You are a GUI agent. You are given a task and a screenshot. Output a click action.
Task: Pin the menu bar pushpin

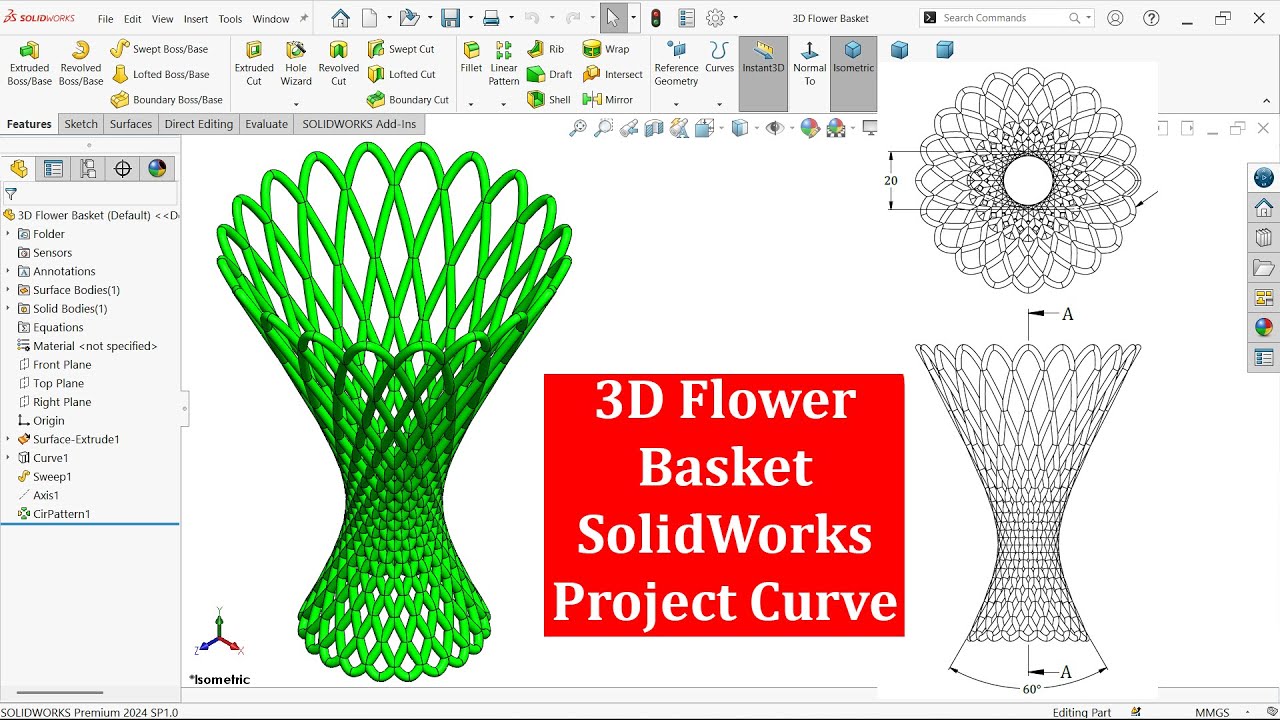[304, 19]
